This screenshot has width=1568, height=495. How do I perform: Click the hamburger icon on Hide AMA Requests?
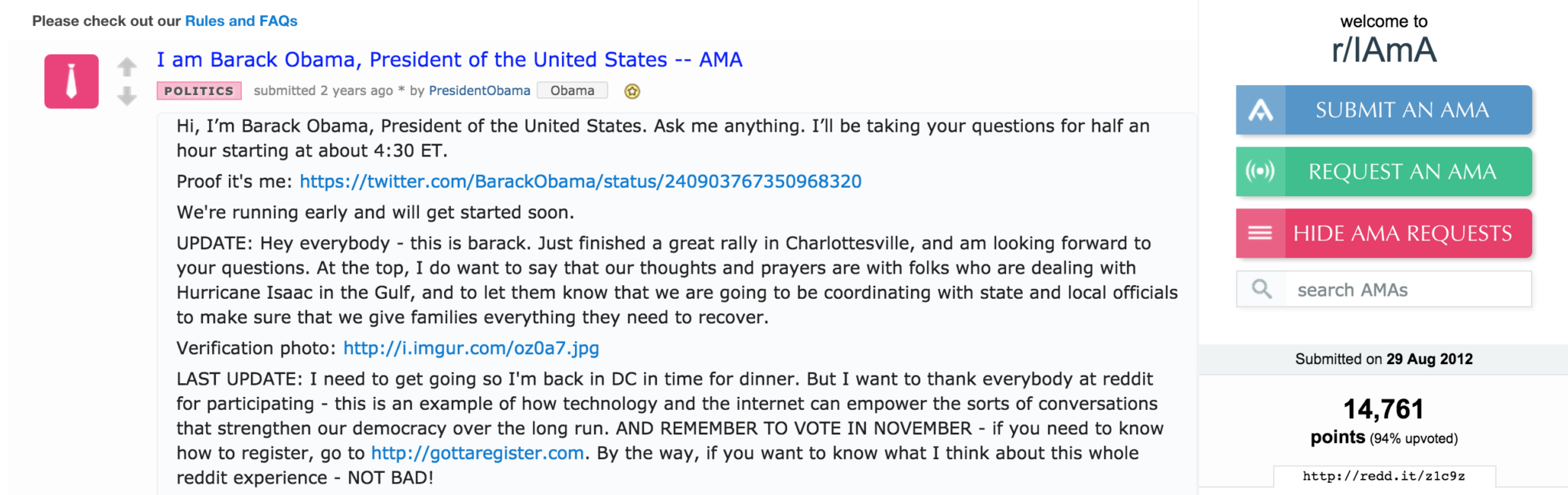tap(1261, 233)
